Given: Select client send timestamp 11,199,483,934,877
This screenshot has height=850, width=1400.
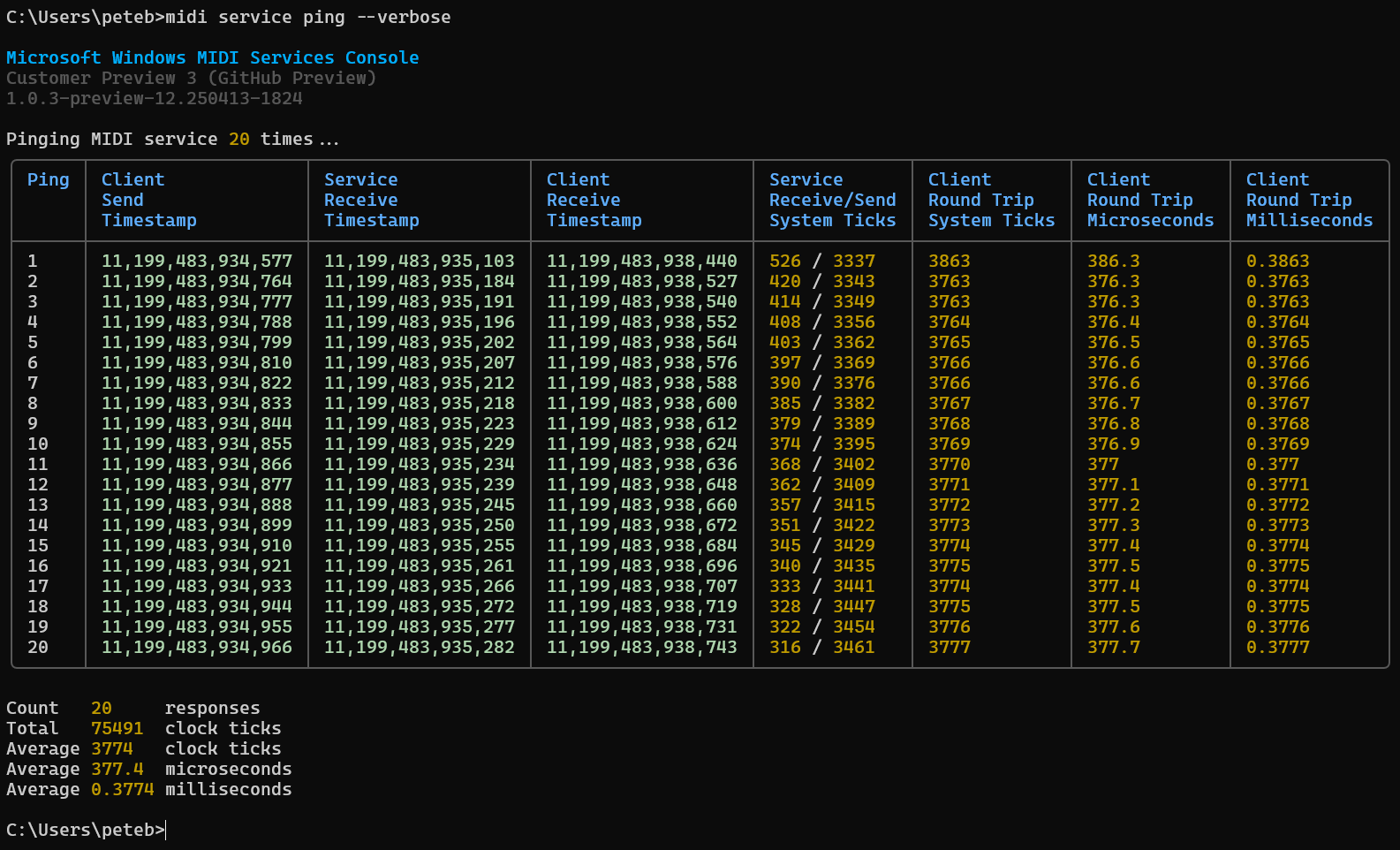Looking at the screenshot, I should click(x=197, y=484).
